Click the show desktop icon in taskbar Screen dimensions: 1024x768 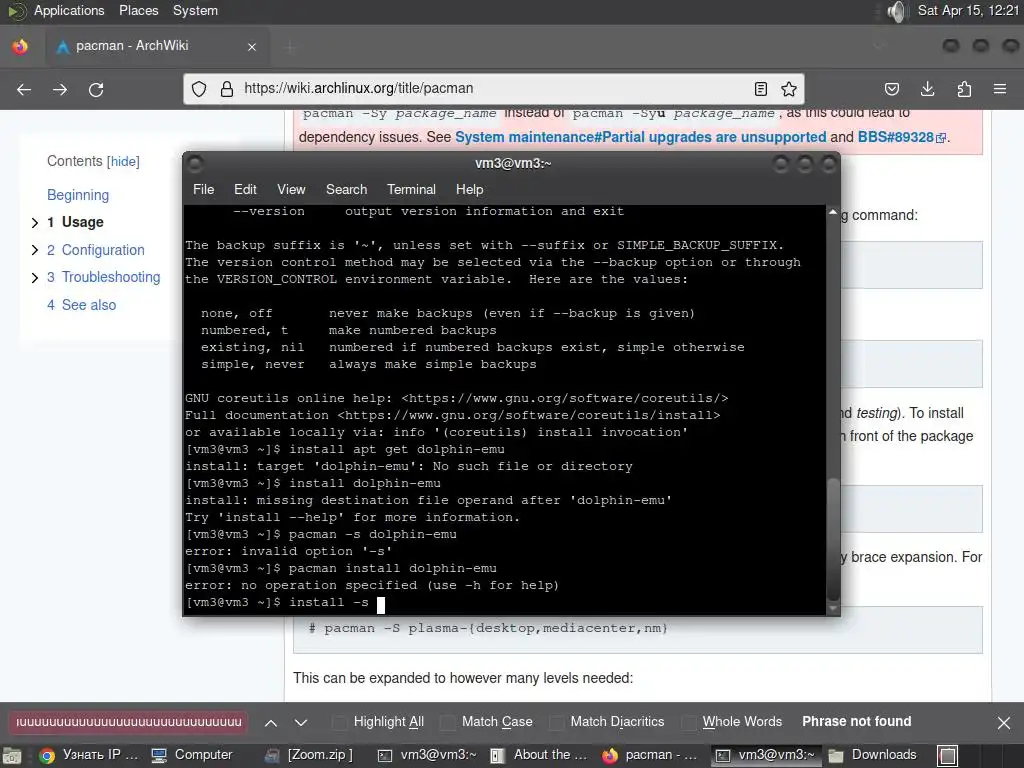click(x=12, y=756)
